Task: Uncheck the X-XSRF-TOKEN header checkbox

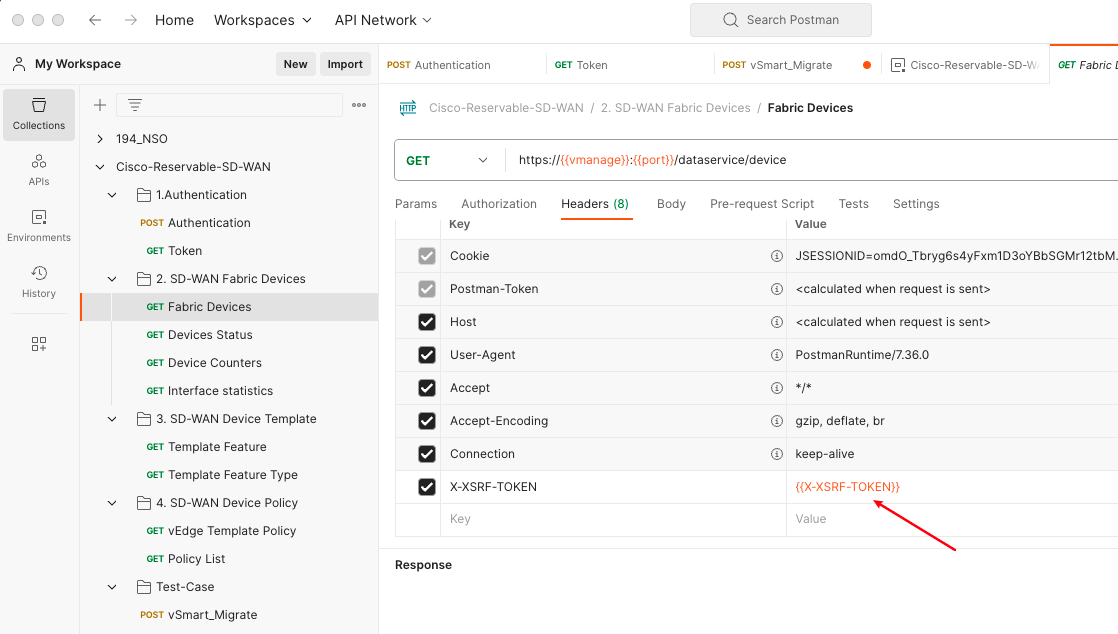Action: click(427, 487)
